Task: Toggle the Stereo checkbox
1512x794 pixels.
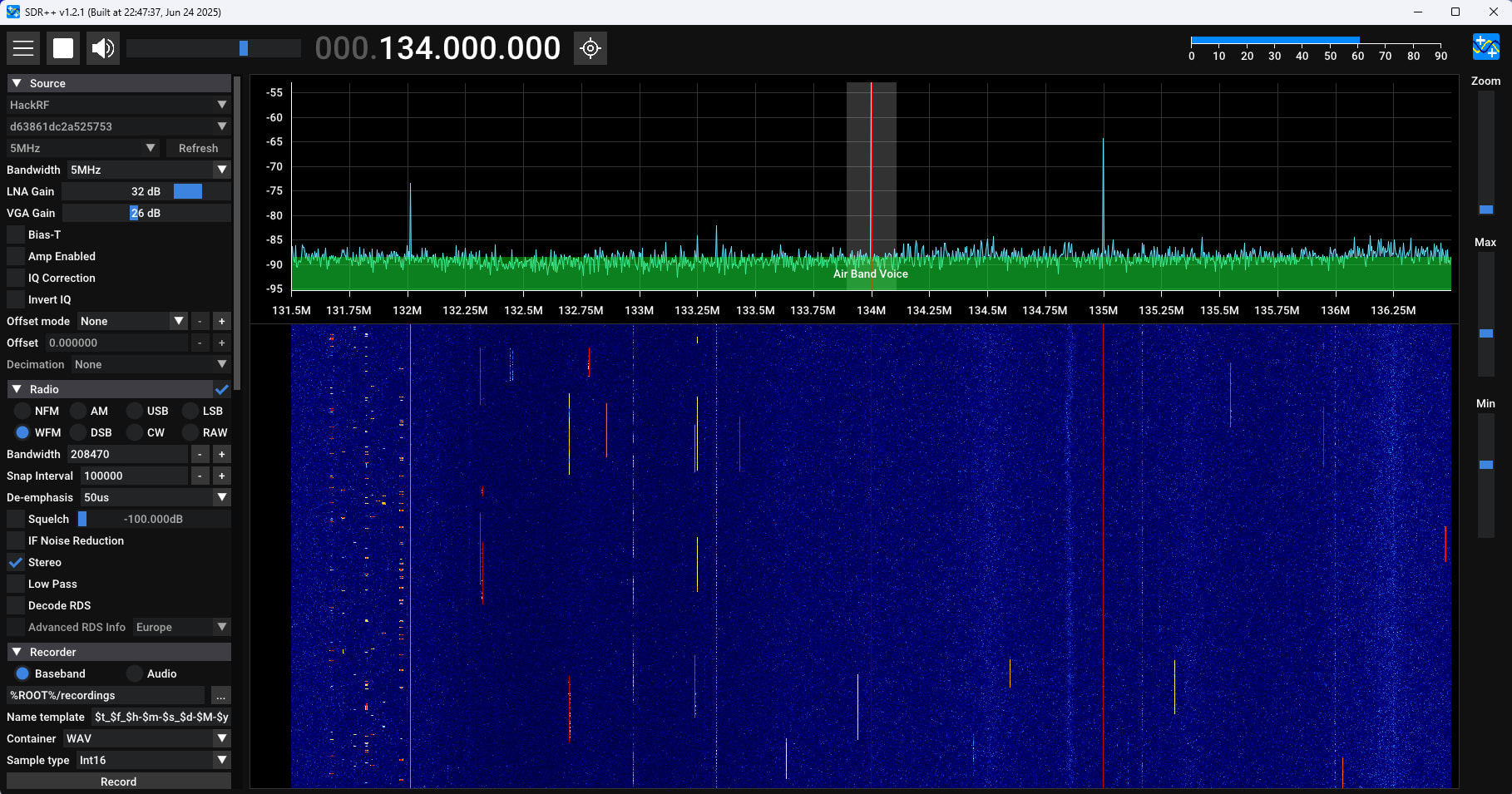Action: pos(16,562)
